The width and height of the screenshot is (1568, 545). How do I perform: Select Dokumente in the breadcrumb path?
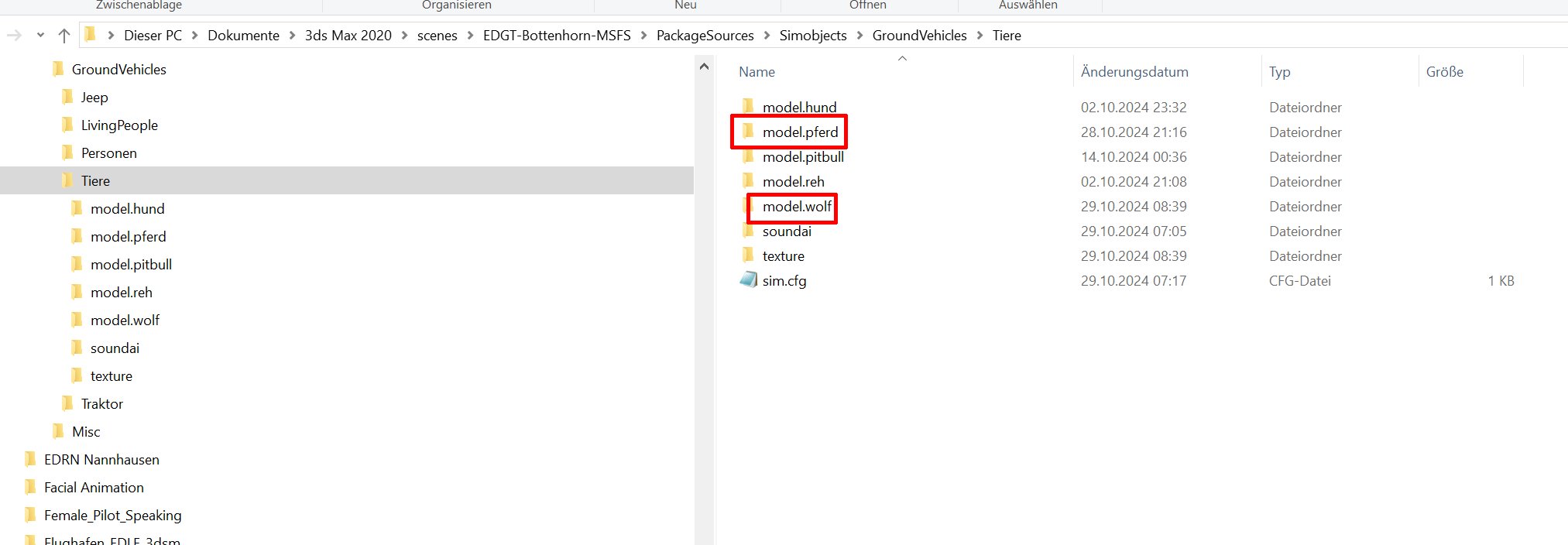tap(243, 36)
